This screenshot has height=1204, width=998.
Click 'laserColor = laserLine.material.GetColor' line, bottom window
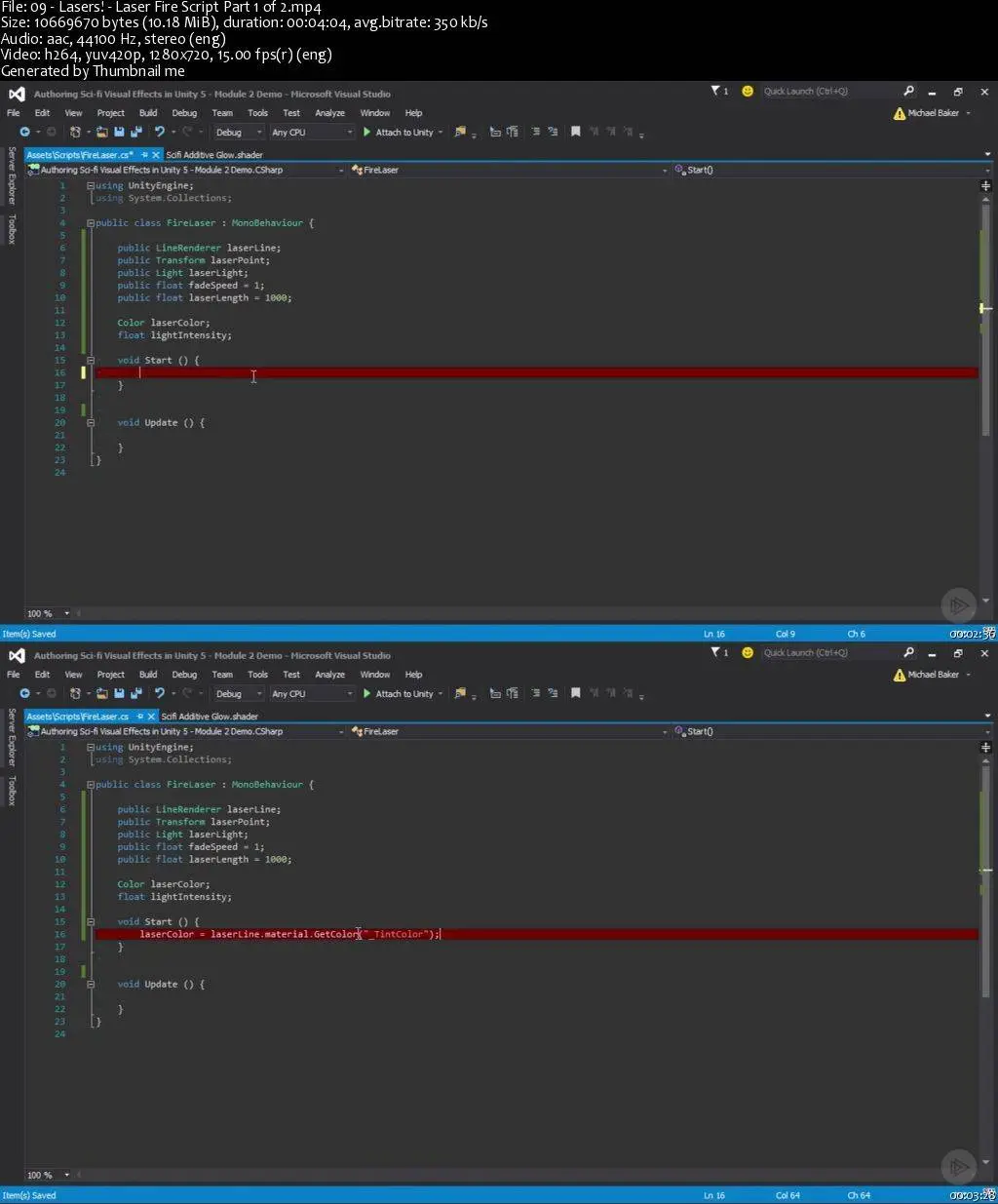click(289, 934)
